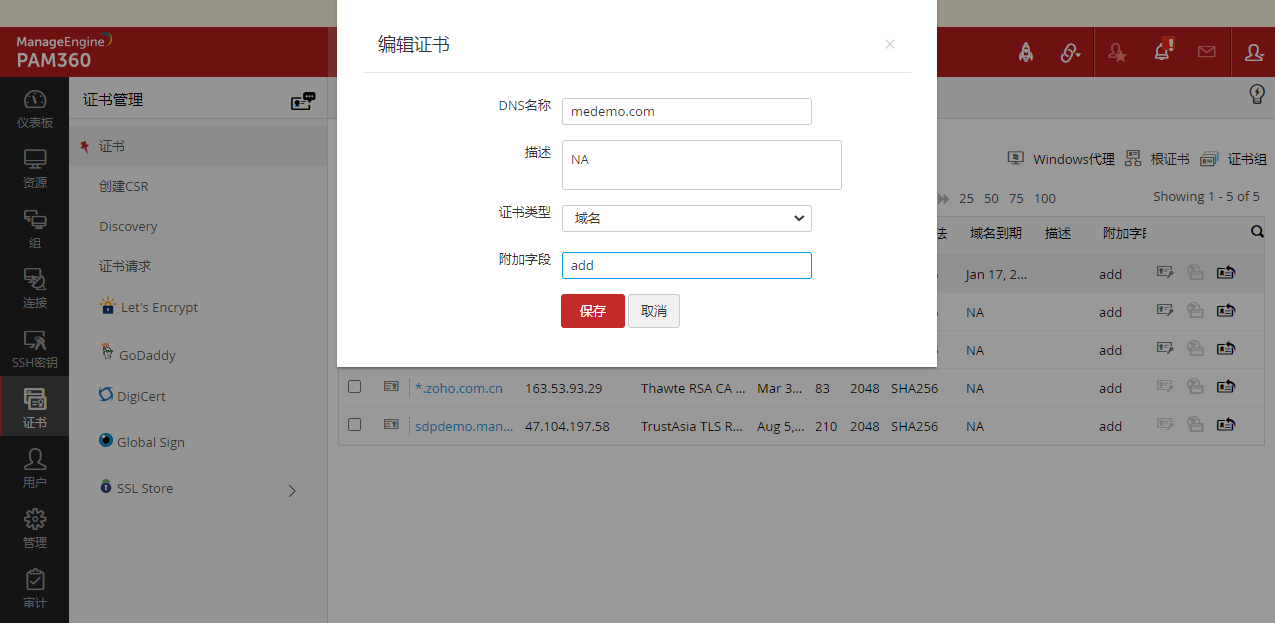1275x623 pixels.
Task: Select DigiCert in the left menu
Action: point(141,396)
